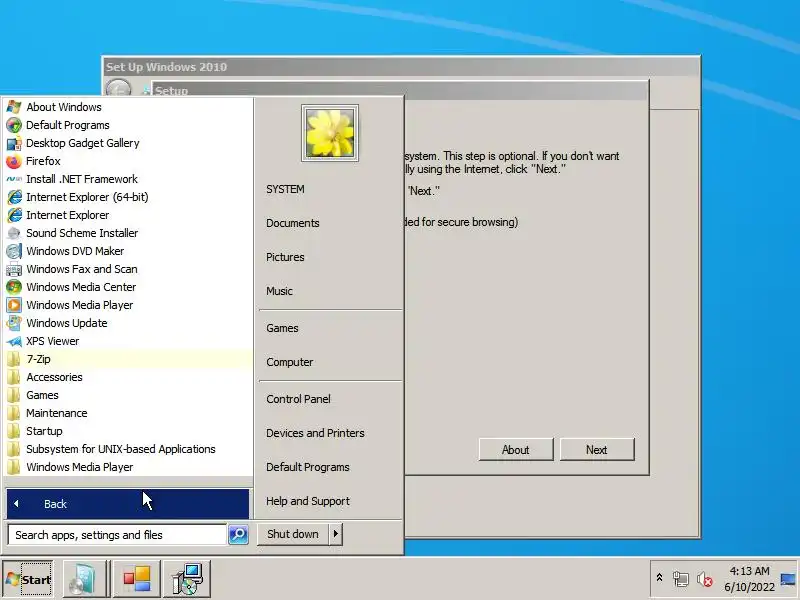Click the taskbar clock

click(749, 579)
